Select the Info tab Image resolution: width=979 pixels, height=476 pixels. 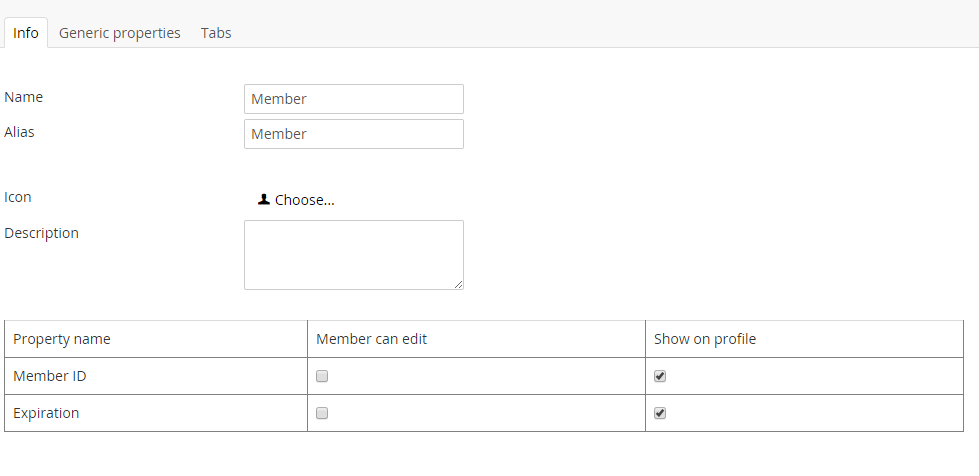tap(26, 32)
